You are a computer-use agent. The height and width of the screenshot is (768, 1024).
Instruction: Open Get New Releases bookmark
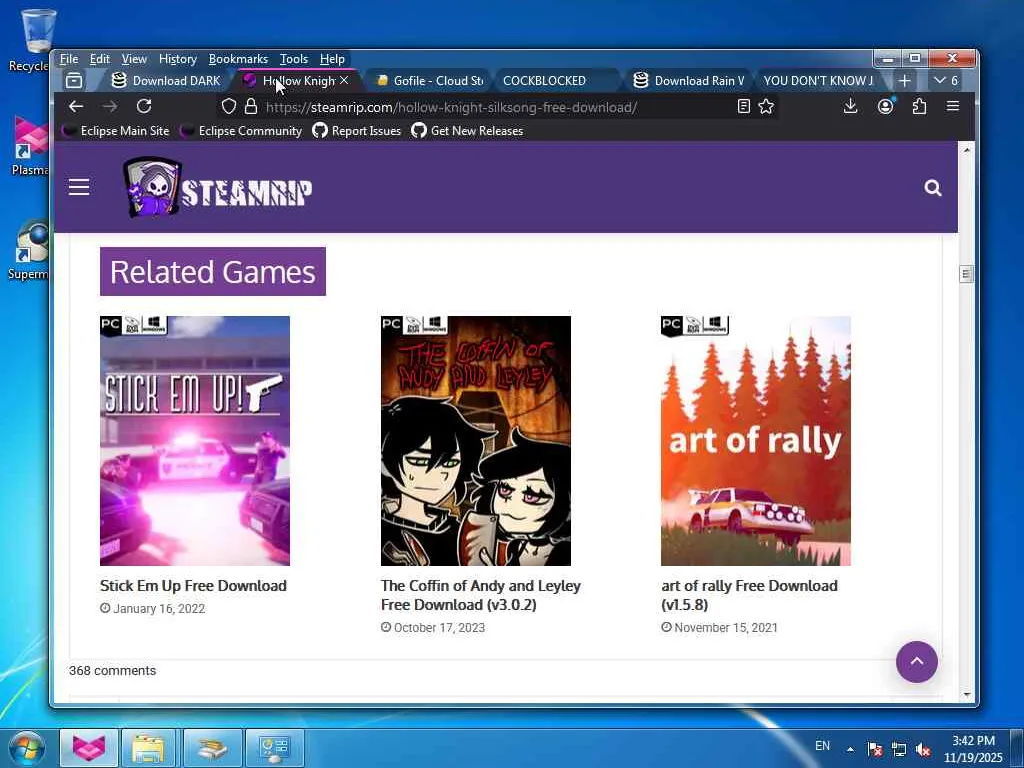[x=468, y=131]
